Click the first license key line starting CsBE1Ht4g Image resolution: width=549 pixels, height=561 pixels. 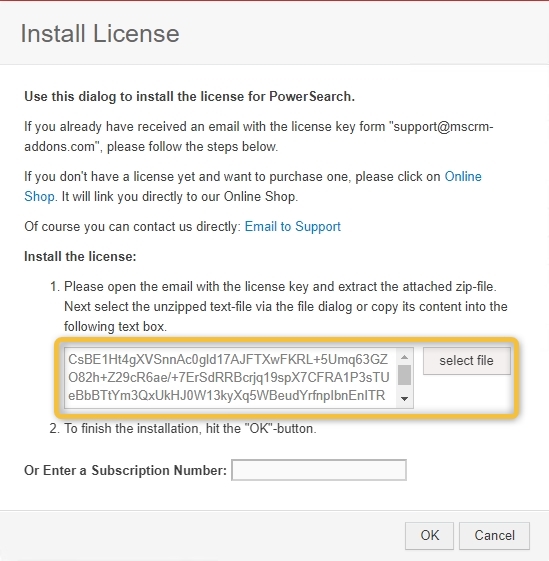pos(228,359)
